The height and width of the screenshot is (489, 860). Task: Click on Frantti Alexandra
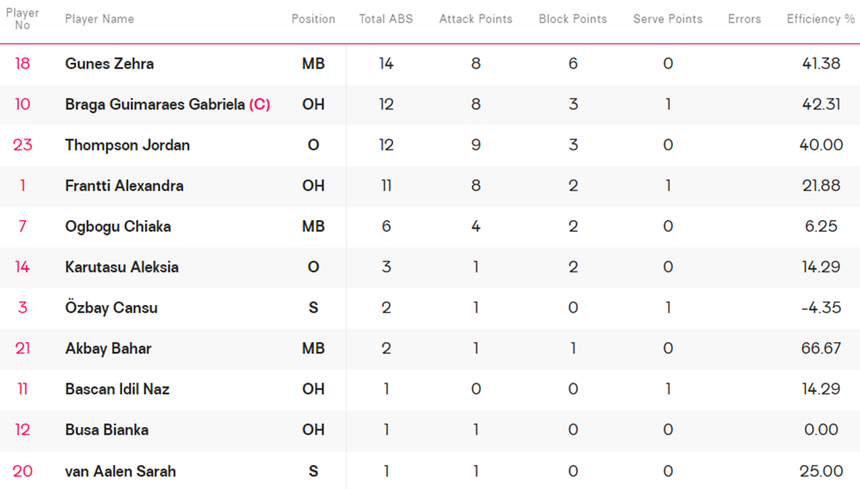pyautogui.click(x=124, y=186)
